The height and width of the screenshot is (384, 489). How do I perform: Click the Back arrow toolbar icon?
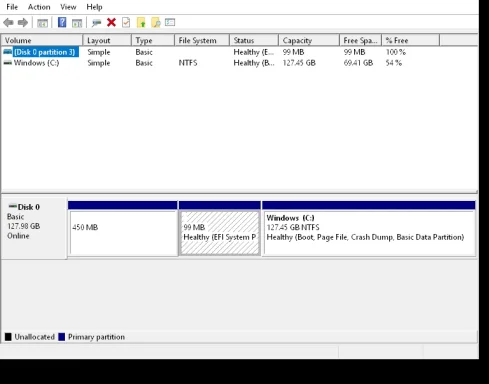click(8, 23)
